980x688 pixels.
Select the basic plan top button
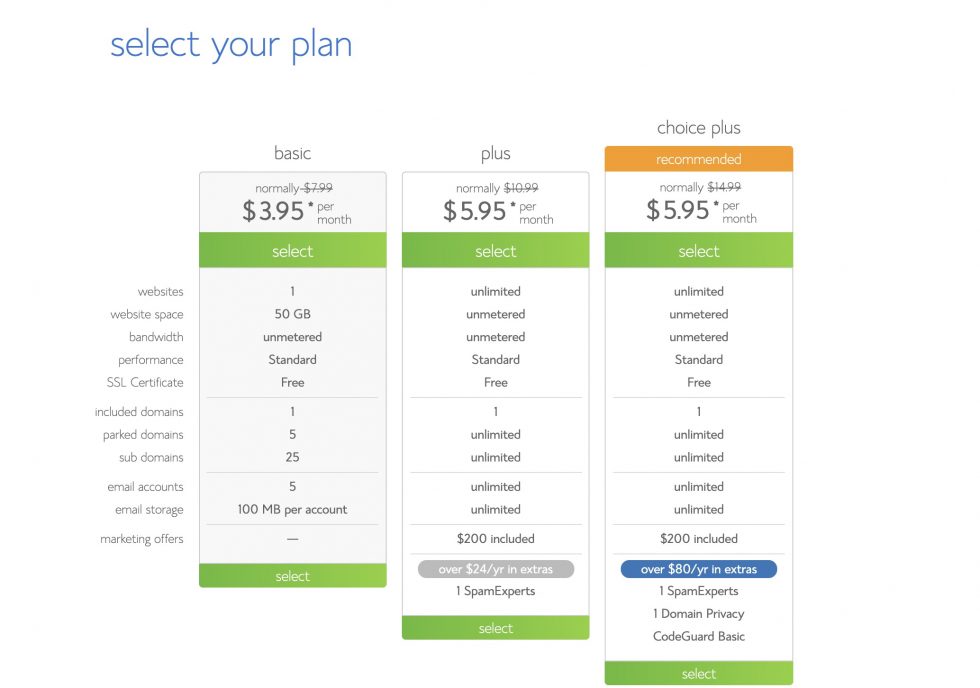(292, 251)
